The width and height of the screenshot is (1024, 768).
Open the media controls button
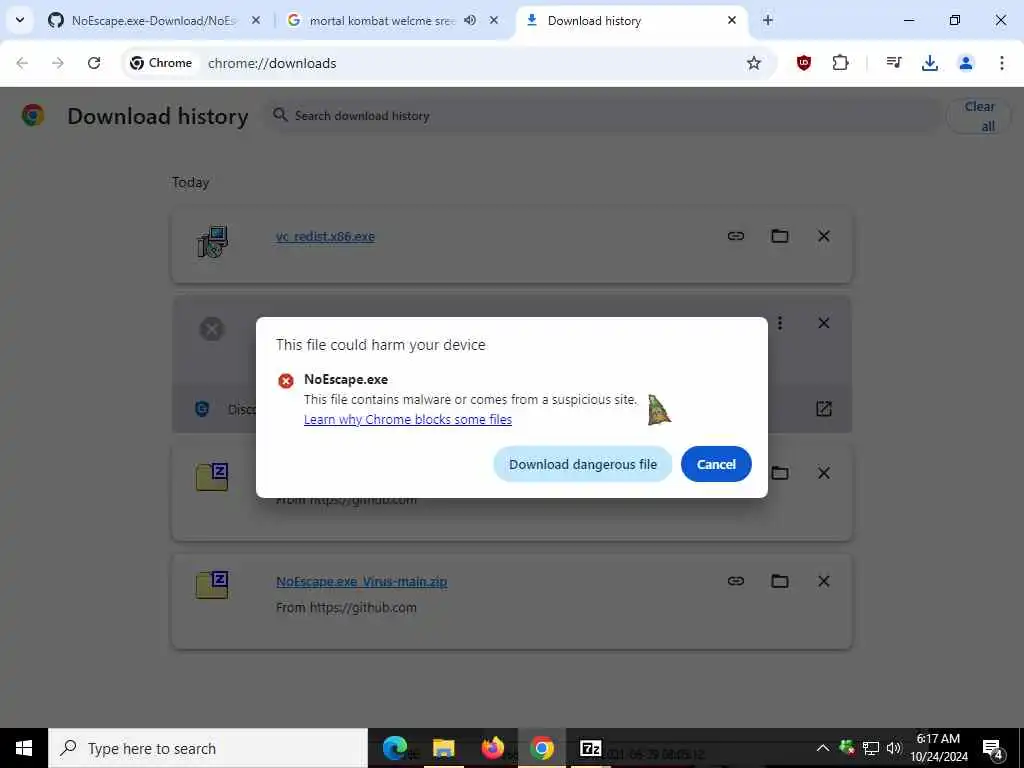click(893, 63)
